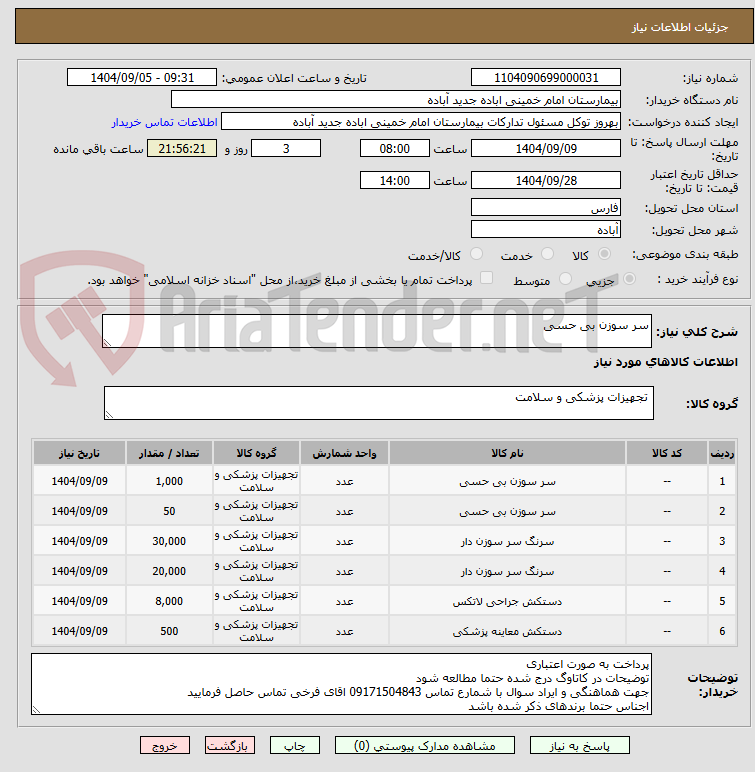The image size is (755, 772).
Task: Click the توضیحات خریدار text area
Action: (341, 684)
